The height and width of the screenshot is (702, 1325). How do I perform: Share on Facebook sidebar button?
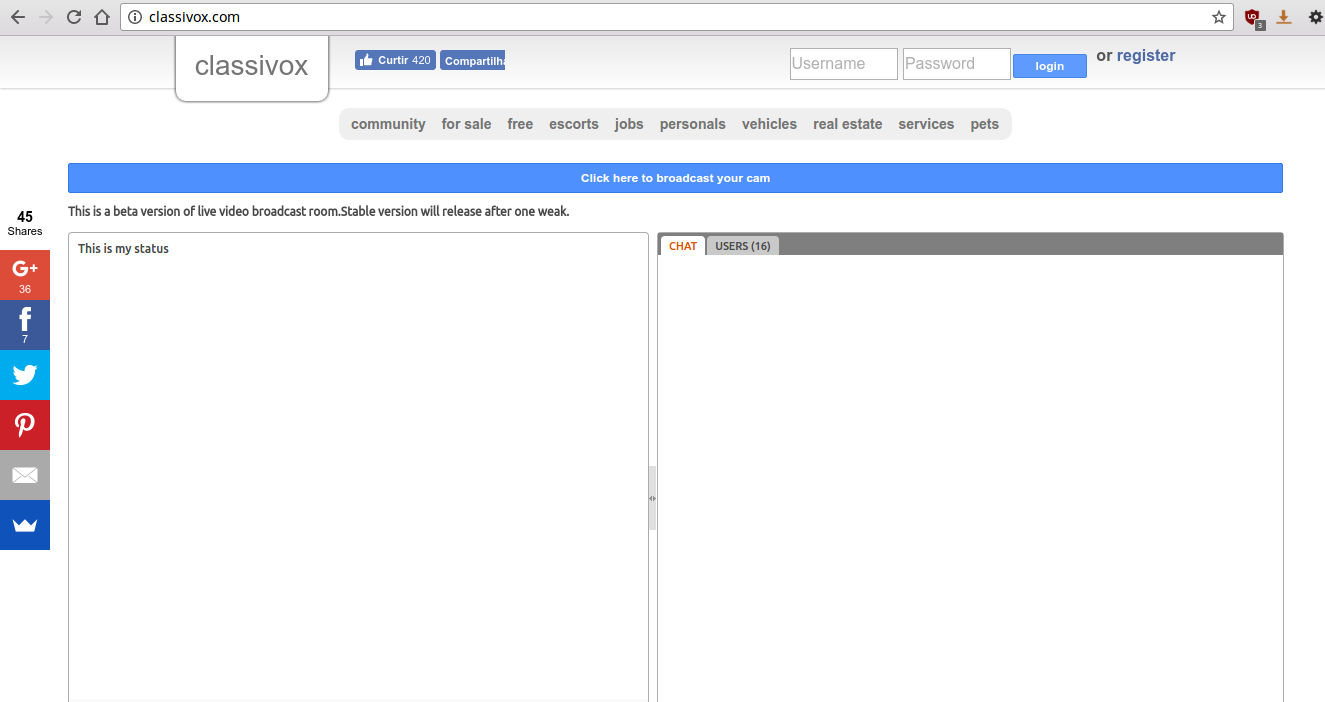(25, 325)
